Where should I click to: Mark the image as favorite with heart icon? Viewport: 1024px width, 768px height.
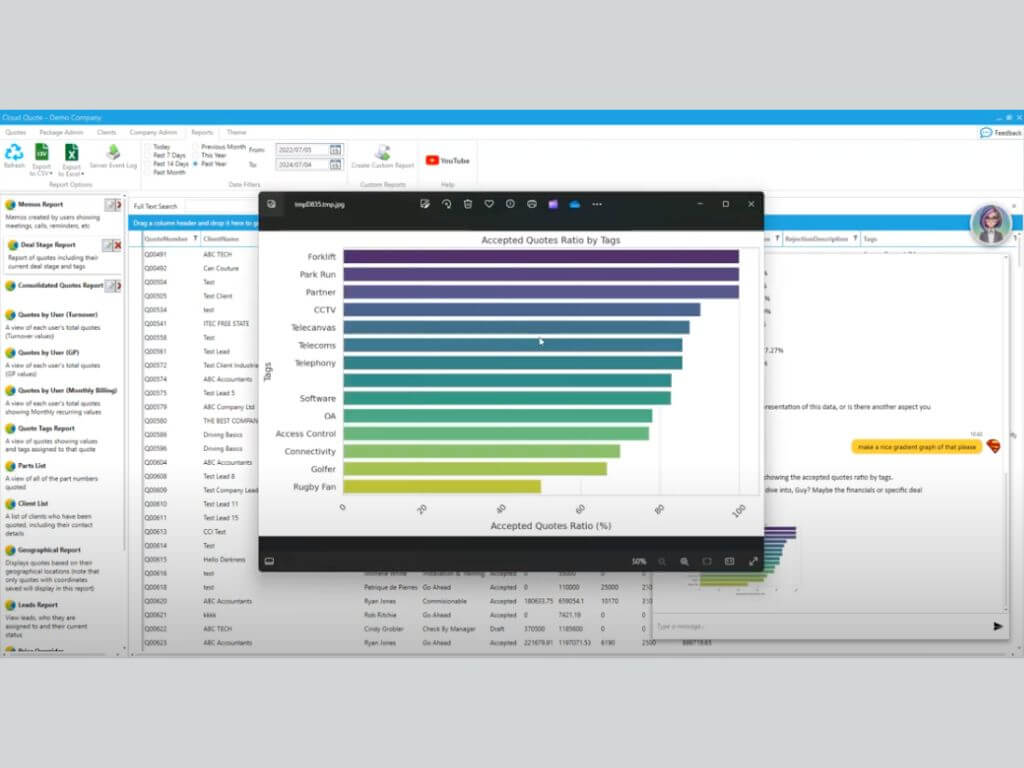[489, 204]
